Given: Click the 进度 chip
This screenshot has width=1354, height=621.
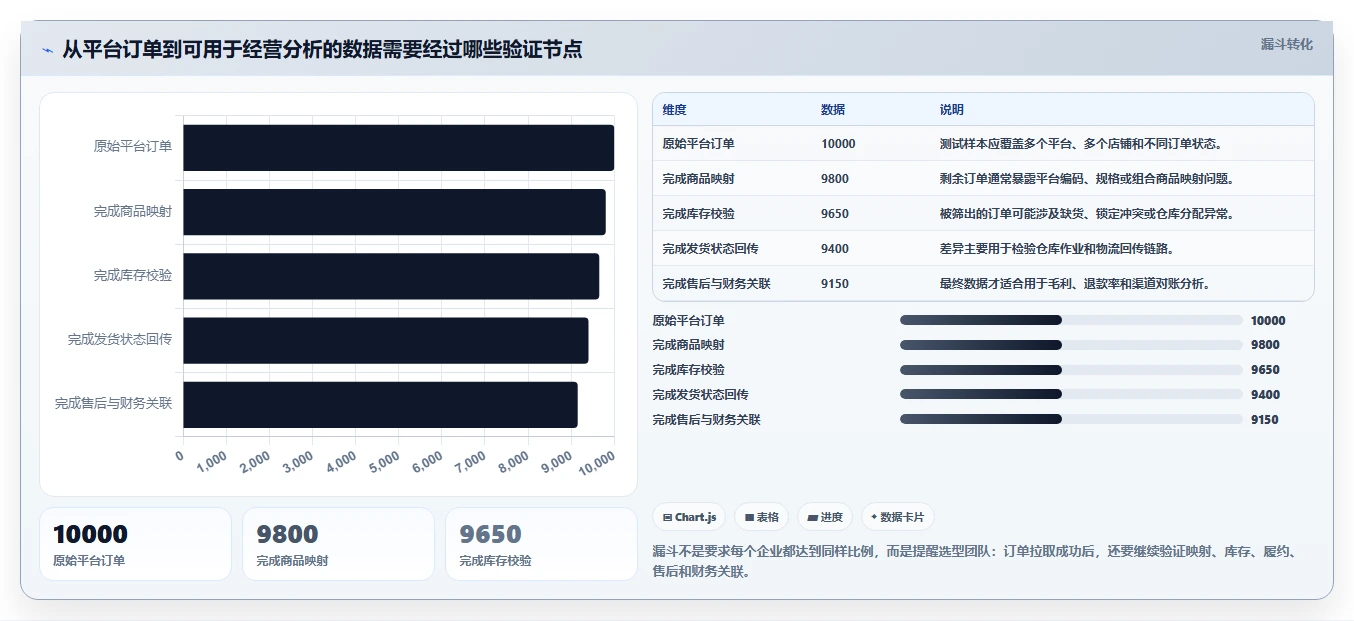Looking at the screenshot, I should 825,517.
